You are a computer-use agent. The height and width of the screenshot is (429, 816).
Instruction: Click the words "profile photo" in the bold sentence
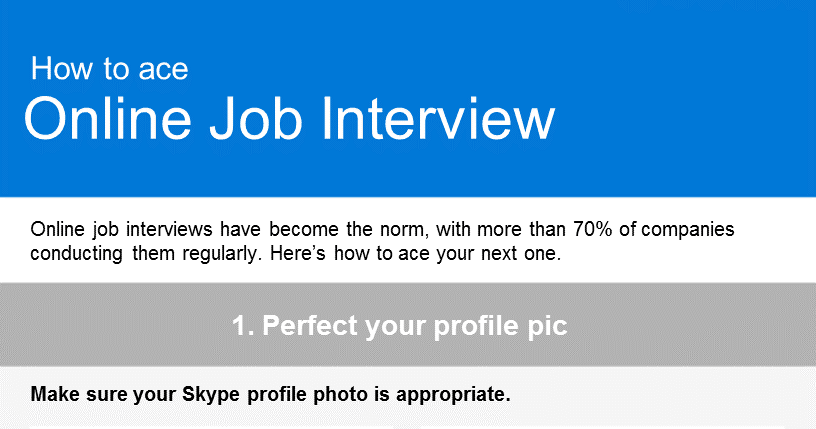(x=308, y=395)
